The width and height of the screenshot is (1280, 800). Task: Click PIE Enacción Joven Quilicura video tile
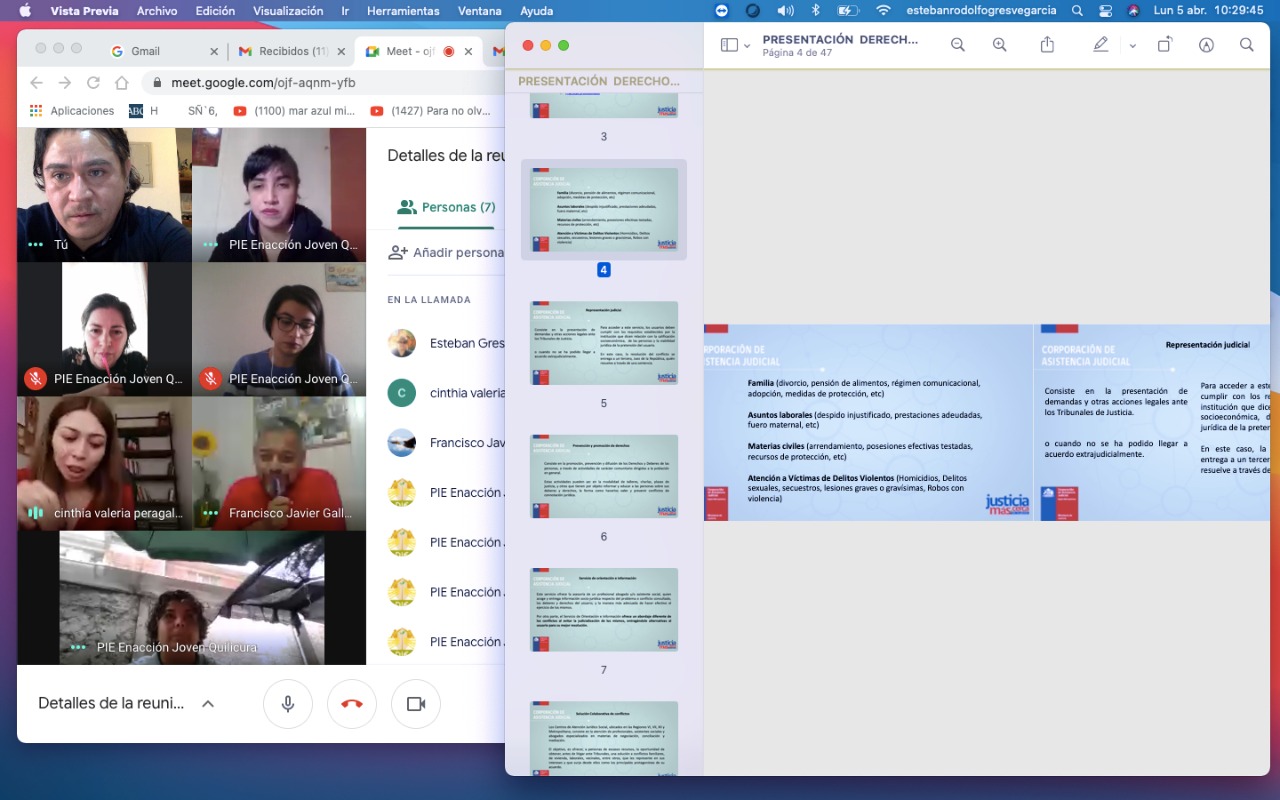tap(192, 597)
